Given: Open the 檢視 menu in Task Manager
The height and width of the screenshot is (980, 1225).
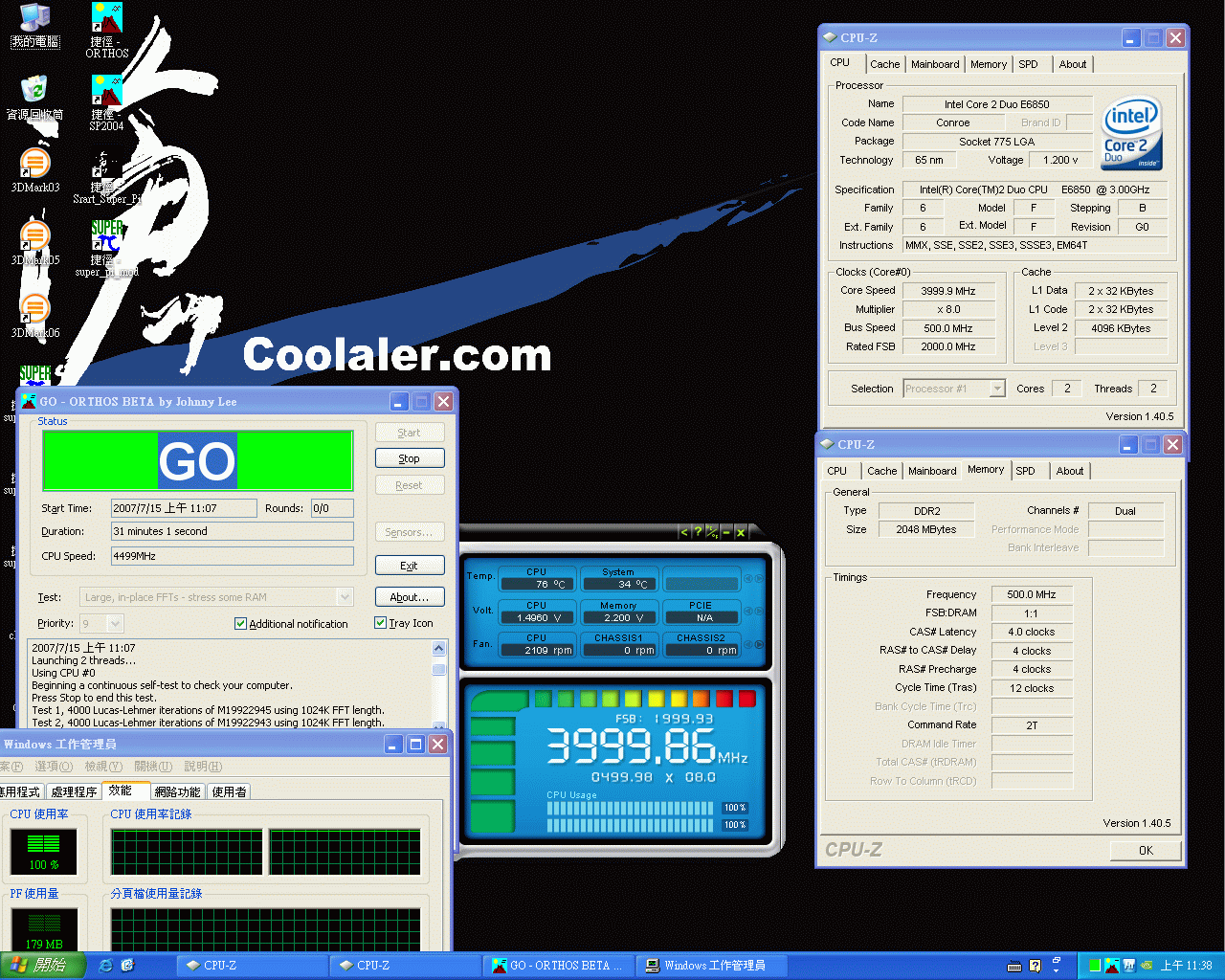Looking at the screenshot, I should click(x=103, y=767).
